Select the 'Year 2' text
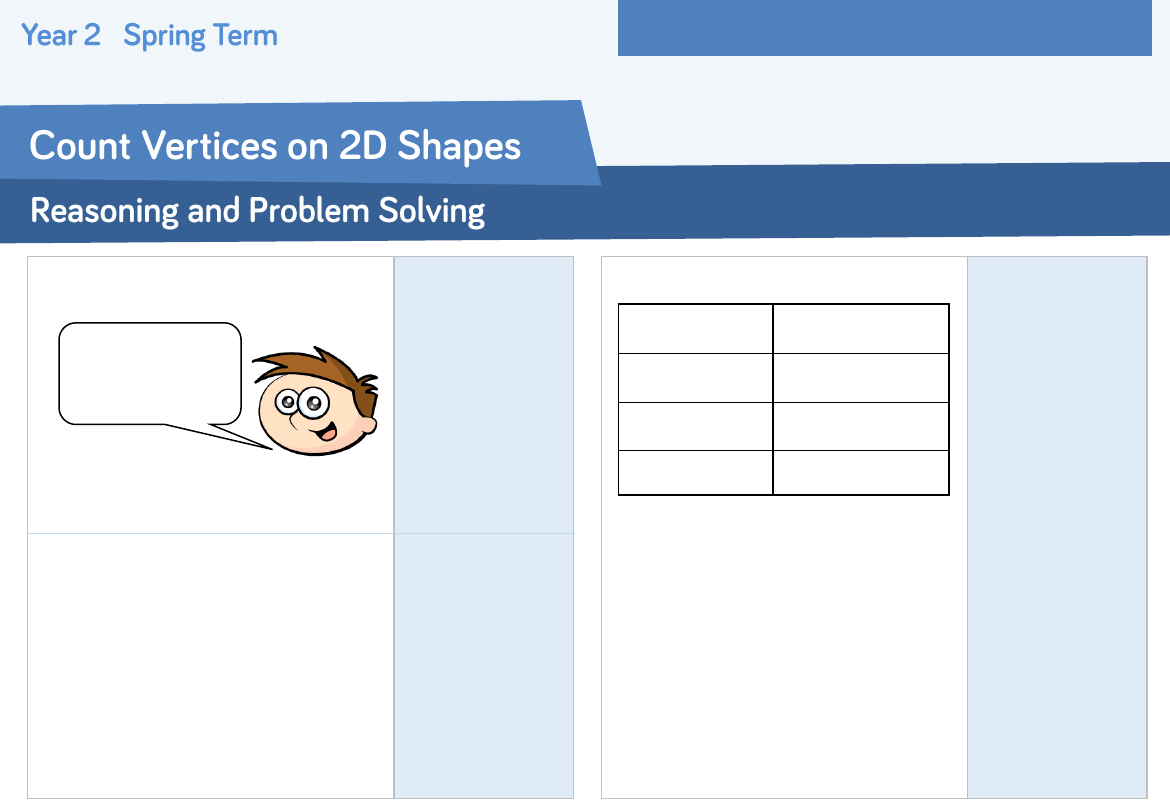 pos(61,36)
